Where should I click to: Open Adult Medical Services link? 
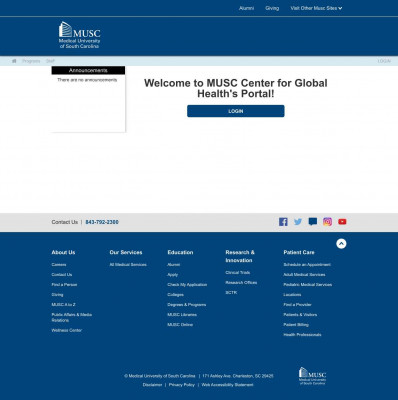tap(304, 275)
